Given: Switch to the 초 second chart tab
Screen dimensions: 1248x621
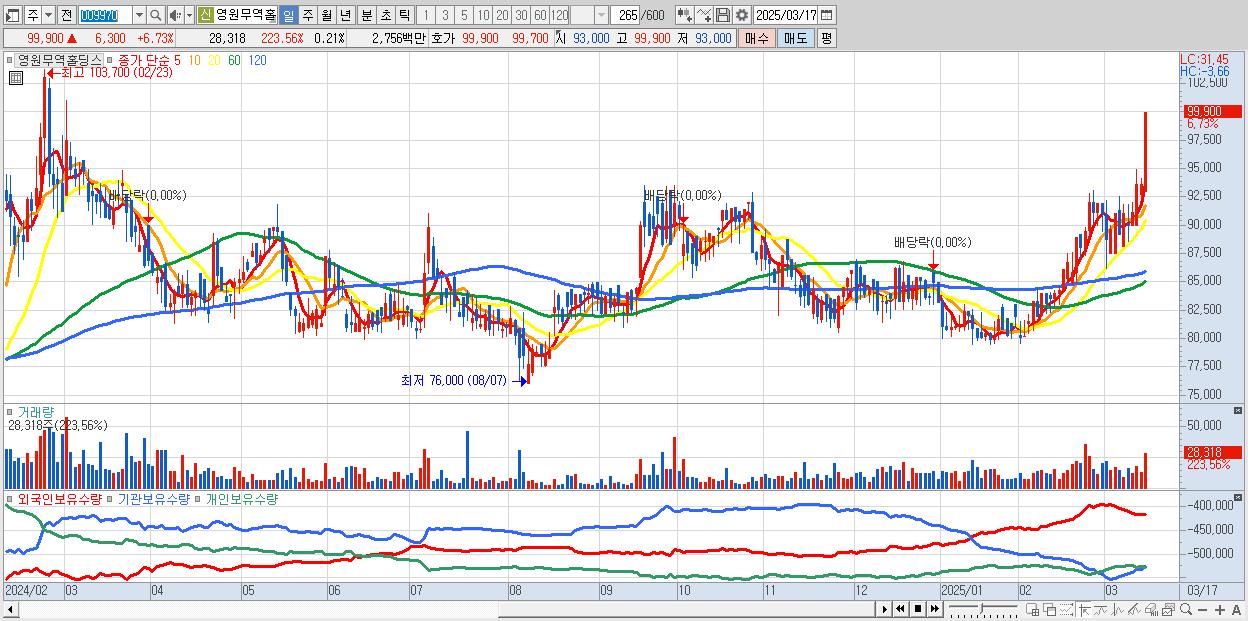Looking at the screenshot, I should pyautogui.click(x=385, y=15).
